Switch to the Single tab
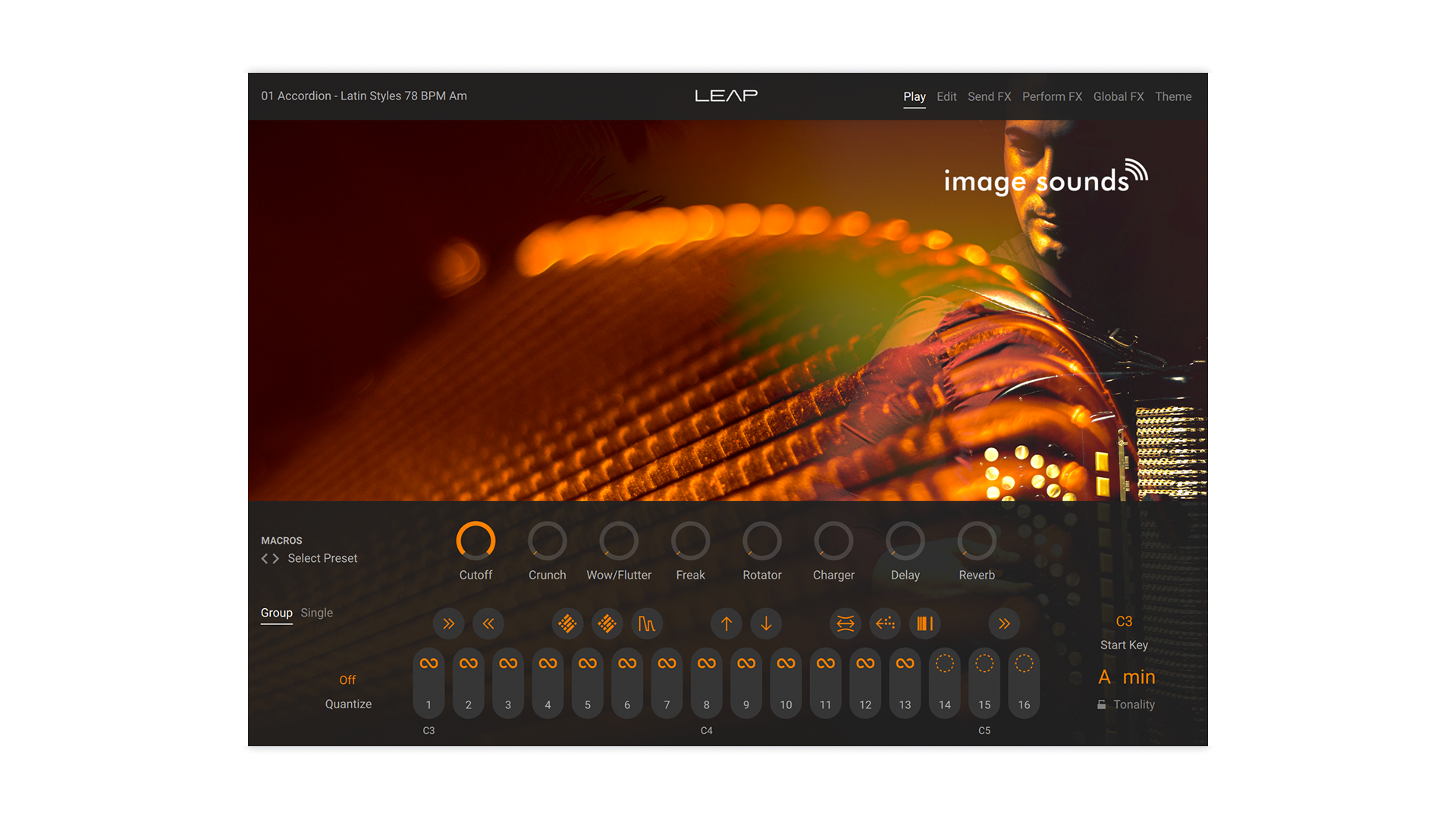This screenshot has width=1456, height=819. click(x=316, y=613)
